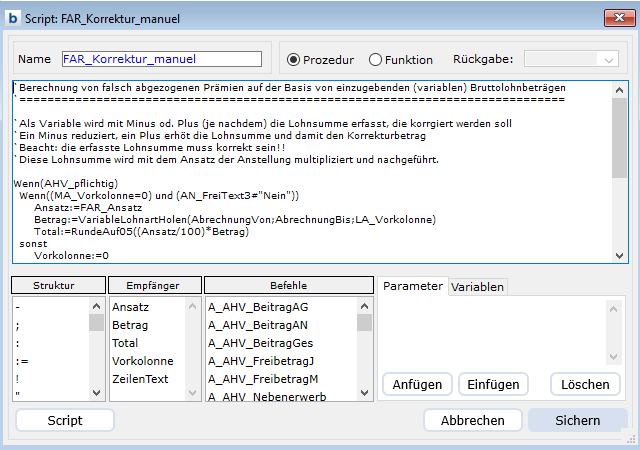
Task: Open the Rückgabe dropdown
Action: 572,59
